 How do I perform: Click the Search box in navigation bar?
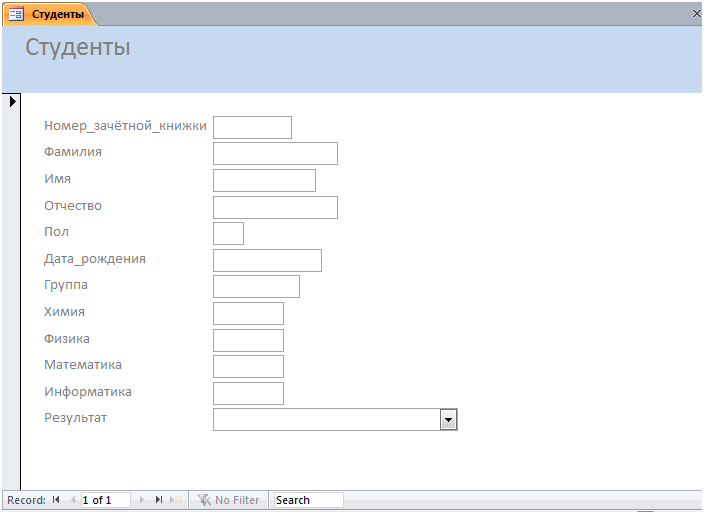pos(308,500)
